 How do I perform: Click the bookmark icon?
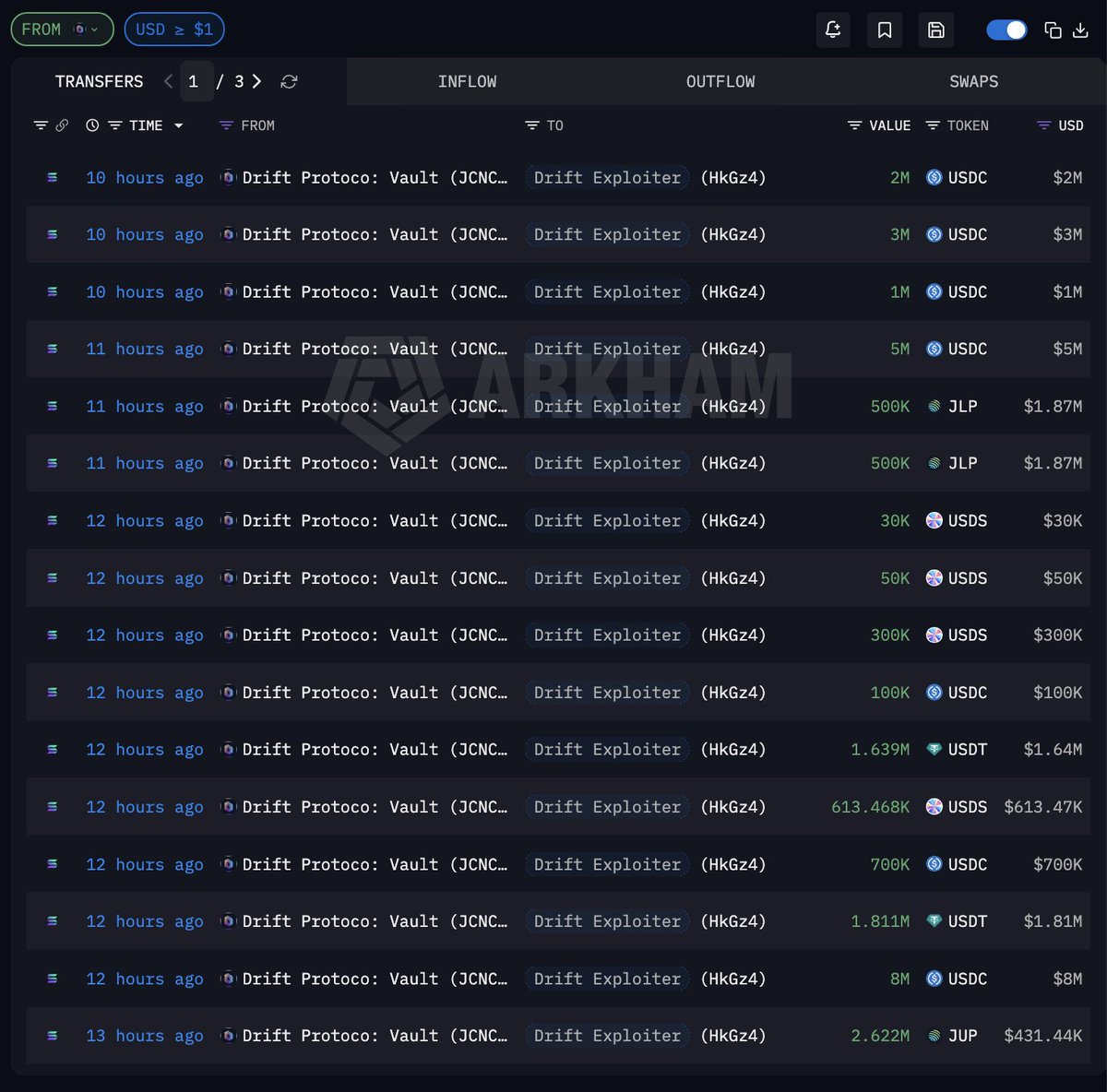click(x=885, y=30)
